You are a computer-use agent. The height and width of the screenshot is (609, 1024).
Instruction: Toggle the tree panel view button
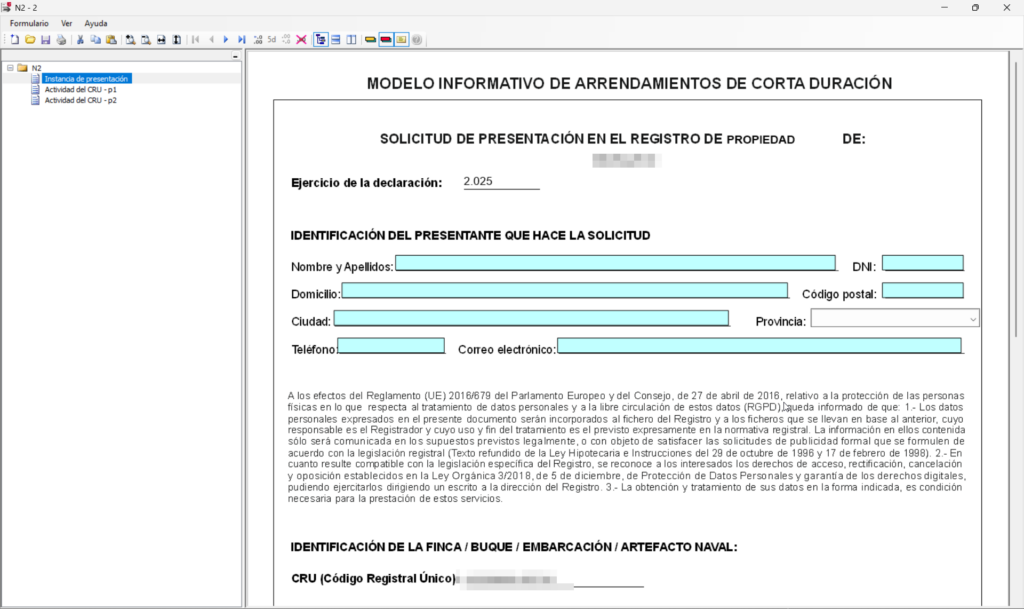[x=320, y=40]
